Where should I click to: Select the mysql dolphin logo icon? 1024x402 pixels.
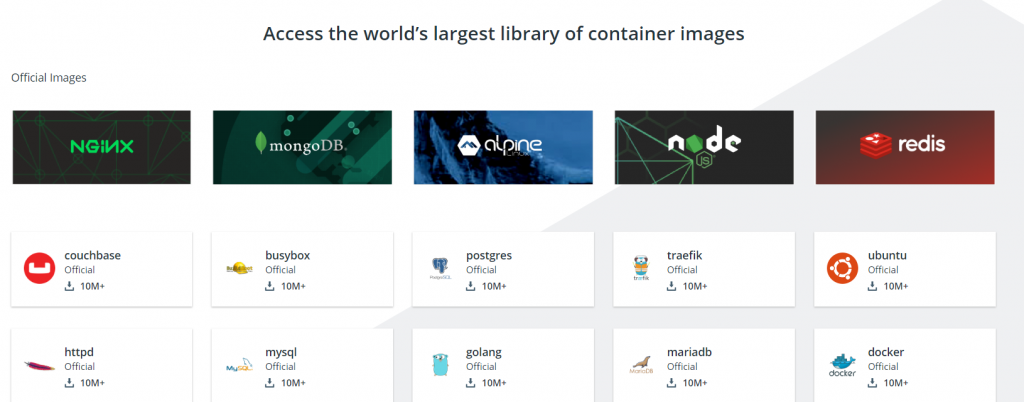[x=240, y=366]
